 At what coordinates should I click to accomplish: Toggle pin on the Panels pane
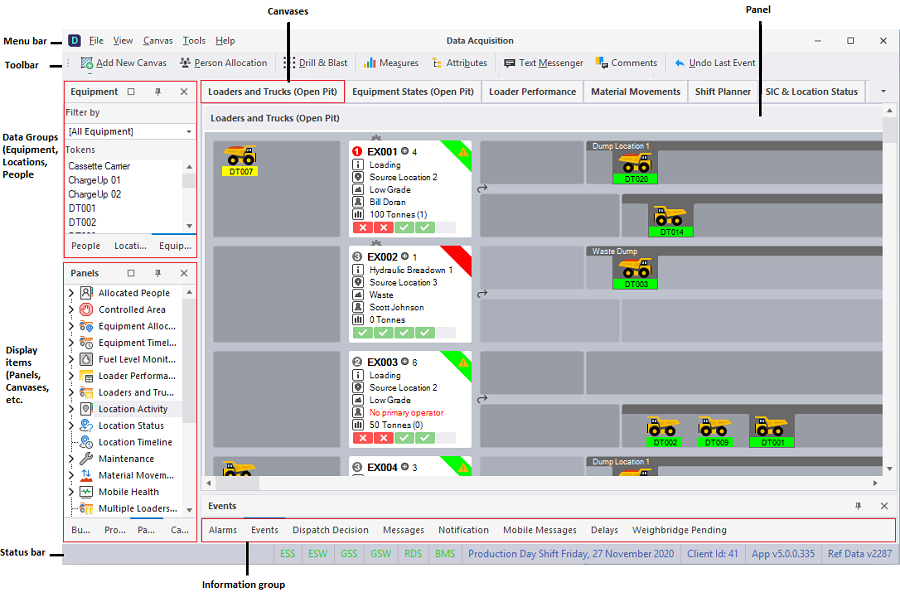[158, 273]
